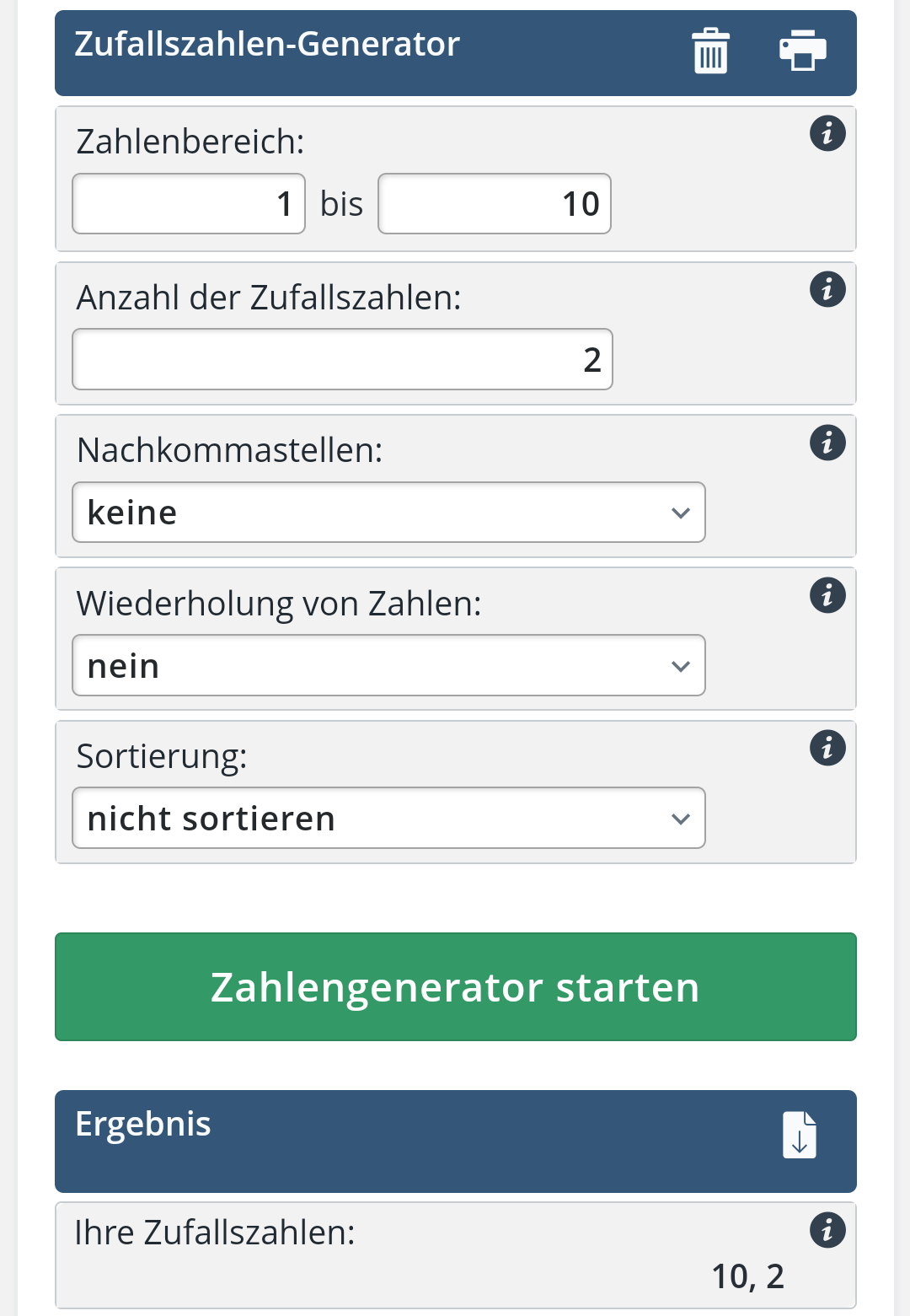The height and width of the screenshot is (1316, 910).
Task: Click the trash icon to clear inputs
Action: [x=710, y=51]
